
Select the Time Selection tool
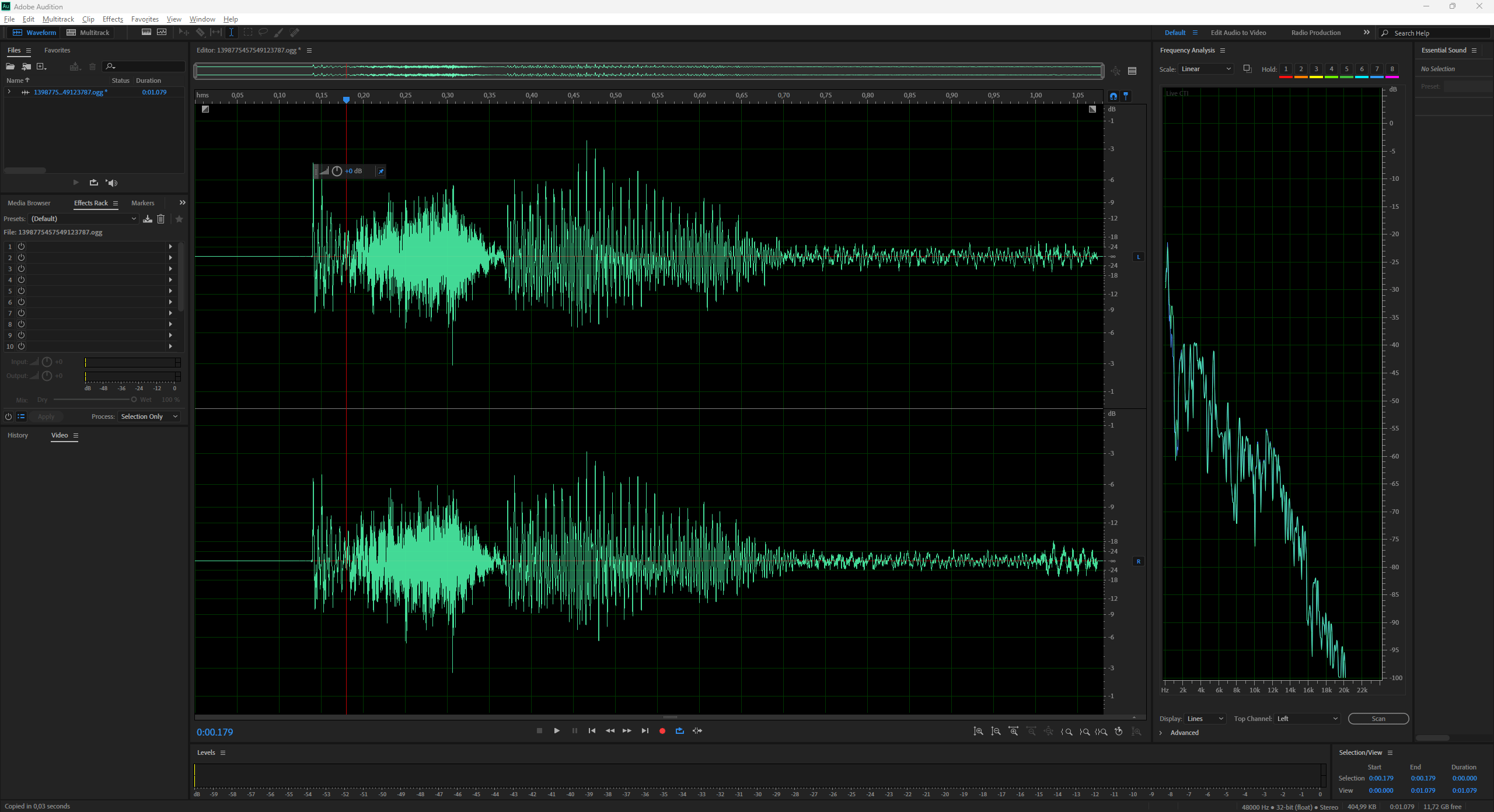231,33
